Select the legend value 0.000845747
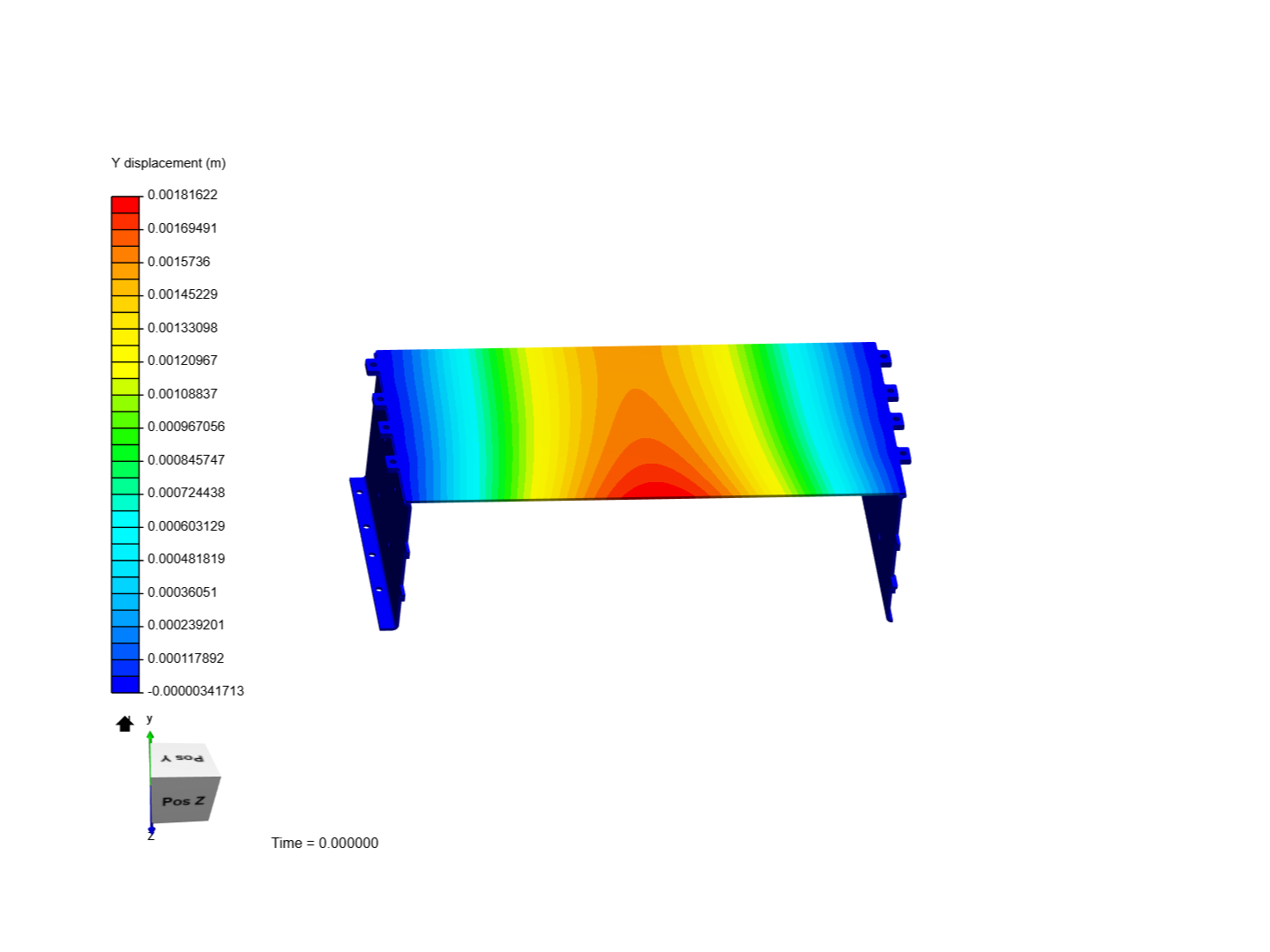The width and height of the screenshot is (1270, 952). pyautogui.click(x=186, y=459)
